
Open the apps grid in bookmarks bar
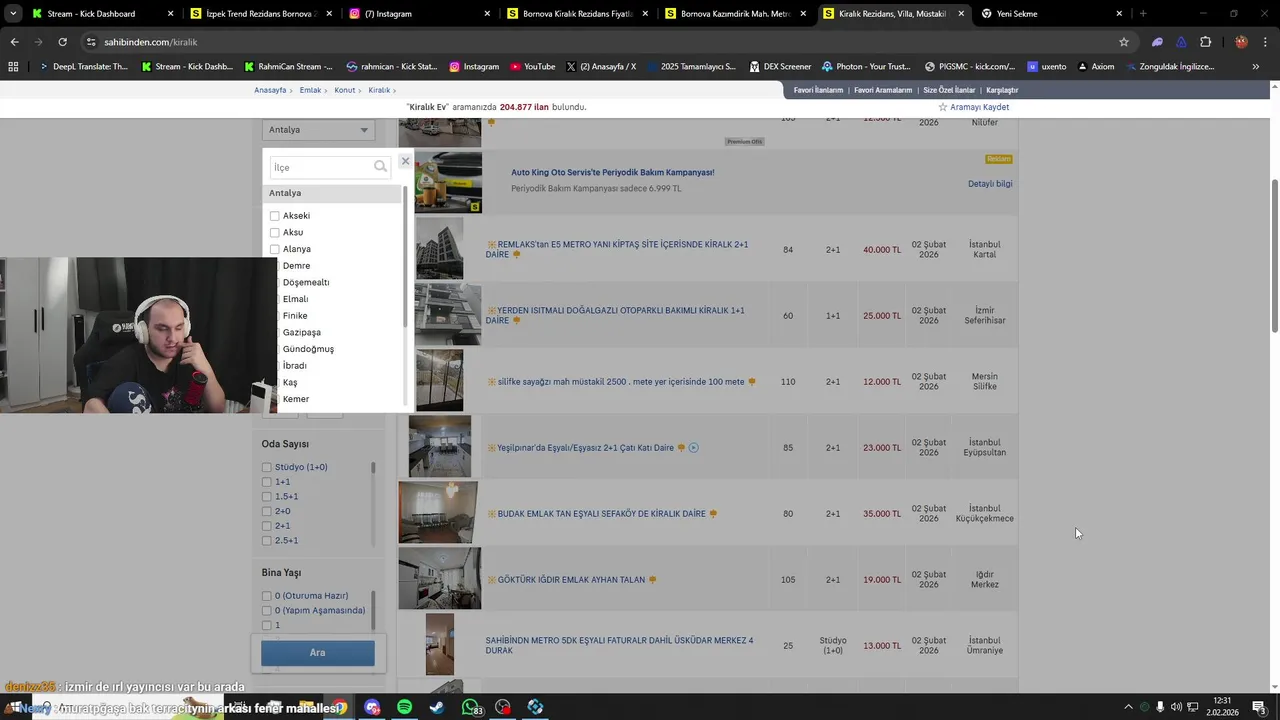click(x=13, y=67)
